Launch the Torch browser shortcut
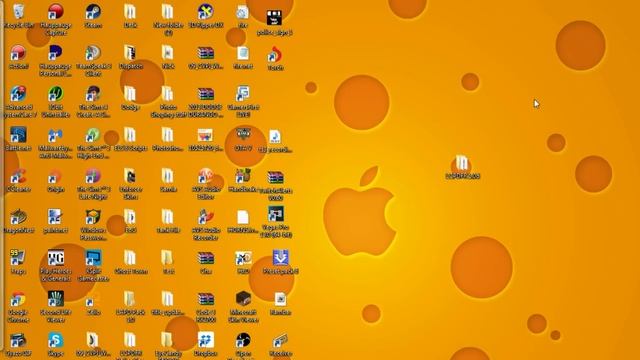 (x=276, y=58)
